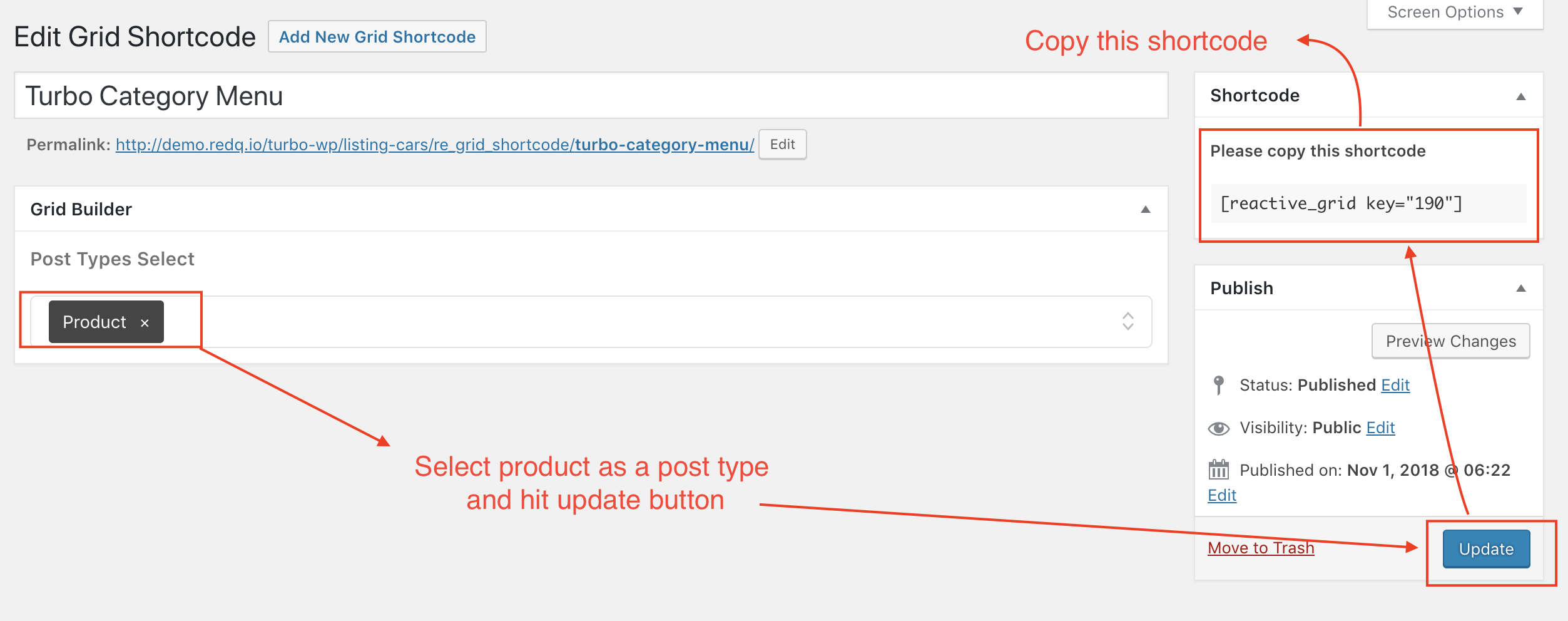Click the visibility eye icon
This screenshot has width=1568, height=621.
click(x=1218, y=428)
